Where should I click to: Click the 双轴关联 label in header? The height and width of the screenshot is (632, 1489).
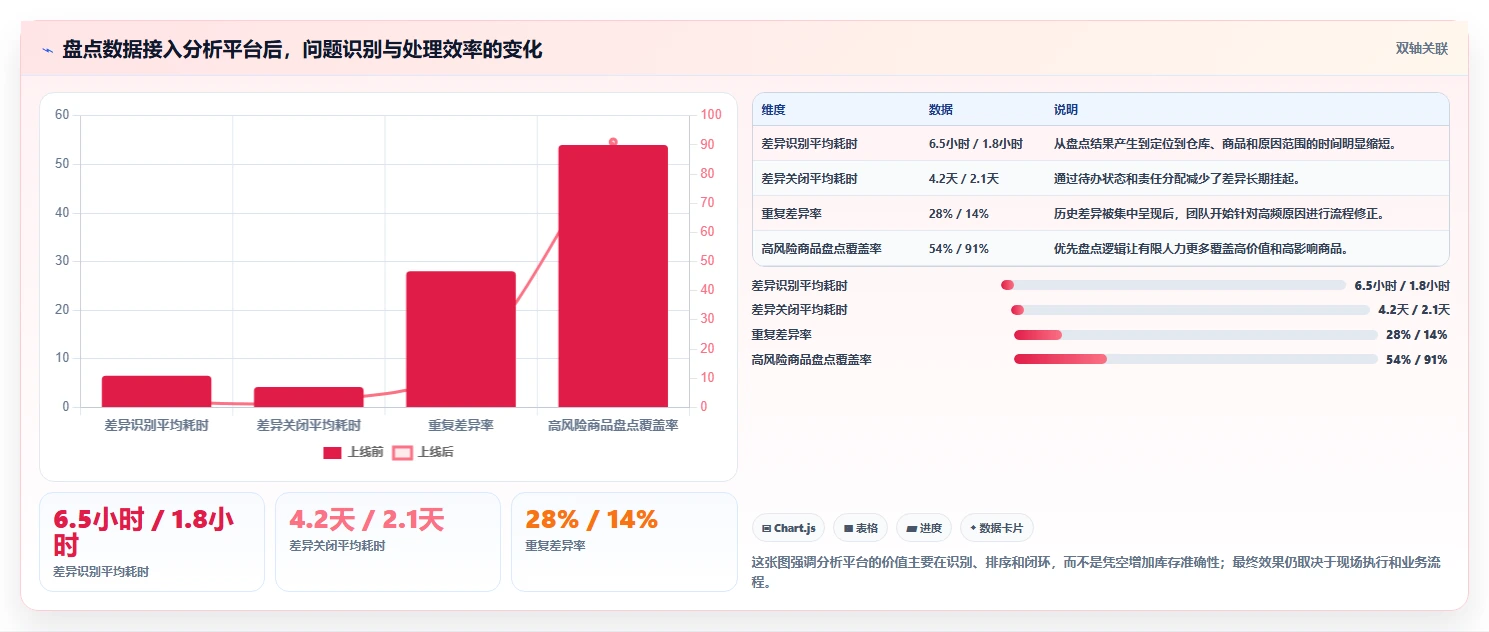pyautogui.click(x=1422, y=49)
